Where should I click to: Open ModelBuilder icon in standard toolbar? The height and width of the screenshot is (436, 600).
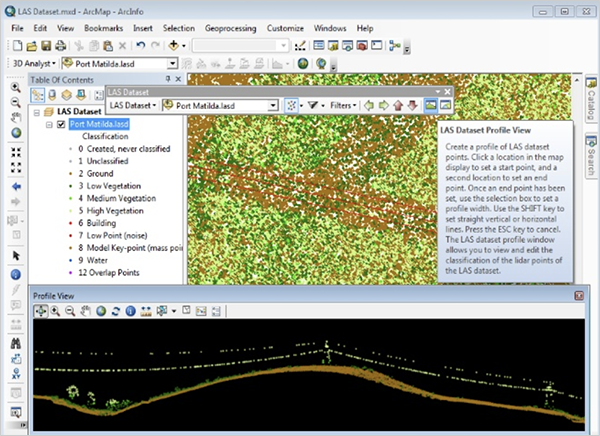point(395,46)
